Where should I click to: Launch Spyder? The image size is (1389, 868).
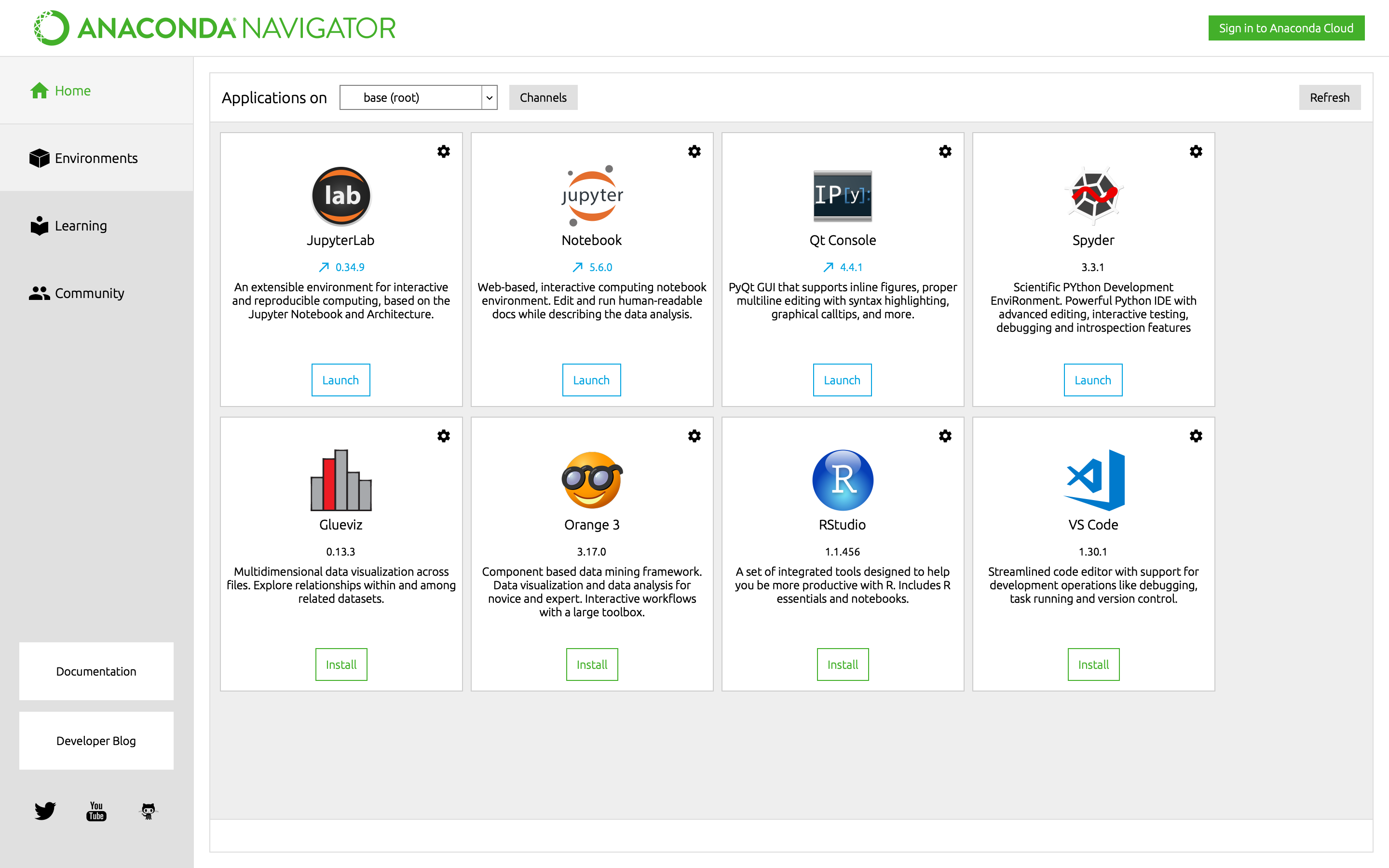coord(1092,380)
